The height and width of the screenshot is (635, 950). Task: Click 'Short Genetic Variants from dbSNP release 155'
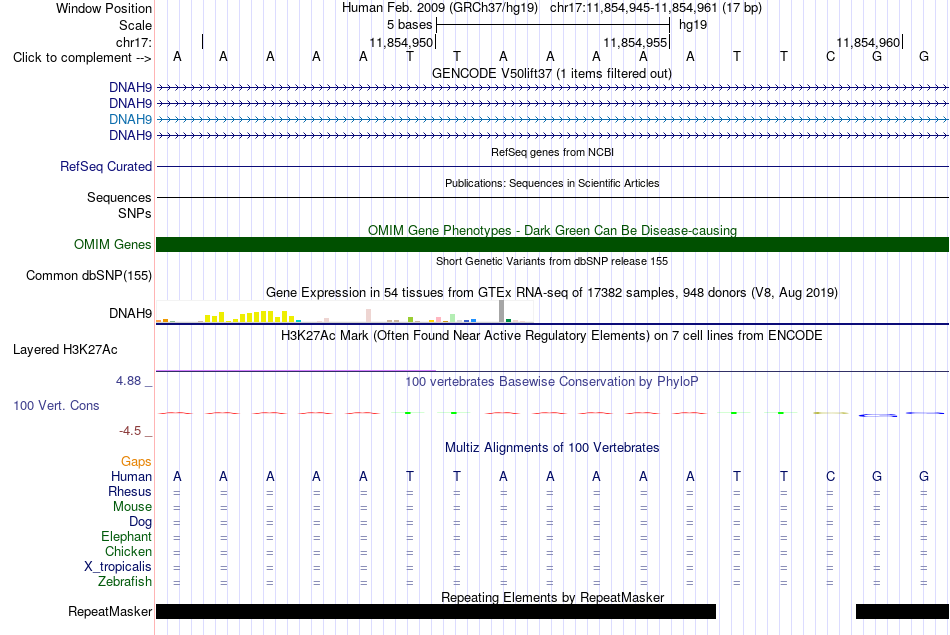[552, 261]
